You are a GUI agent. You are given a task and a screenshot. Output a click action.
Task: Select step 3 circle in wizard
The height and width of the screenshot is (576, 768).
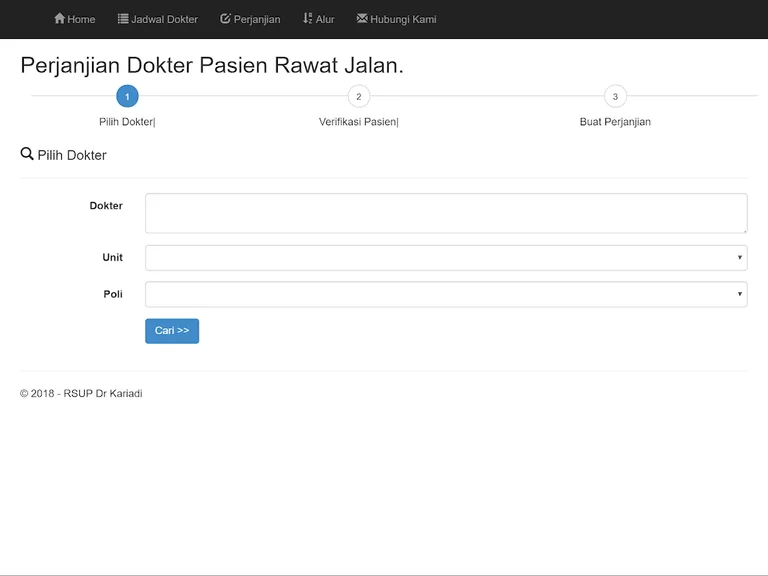coord(615,96)
